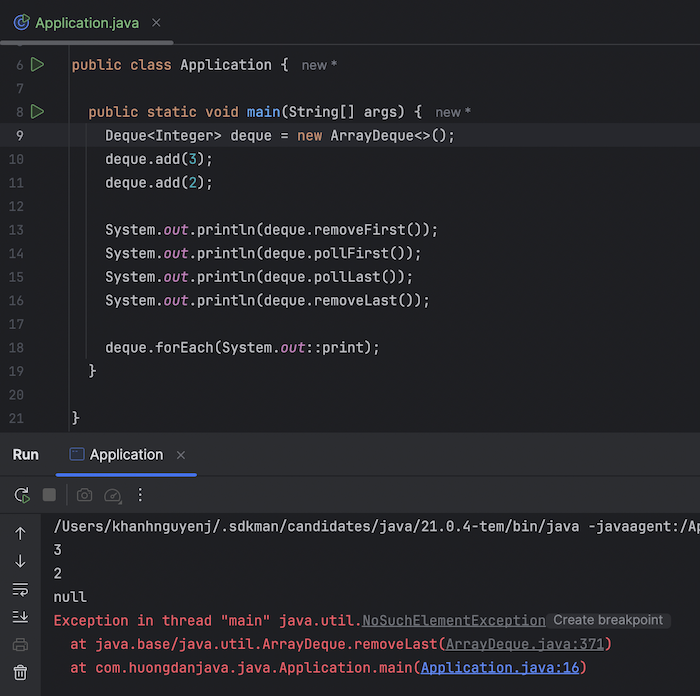Open the ArrayDeque.java:371 stack trace link

(526, 644)
